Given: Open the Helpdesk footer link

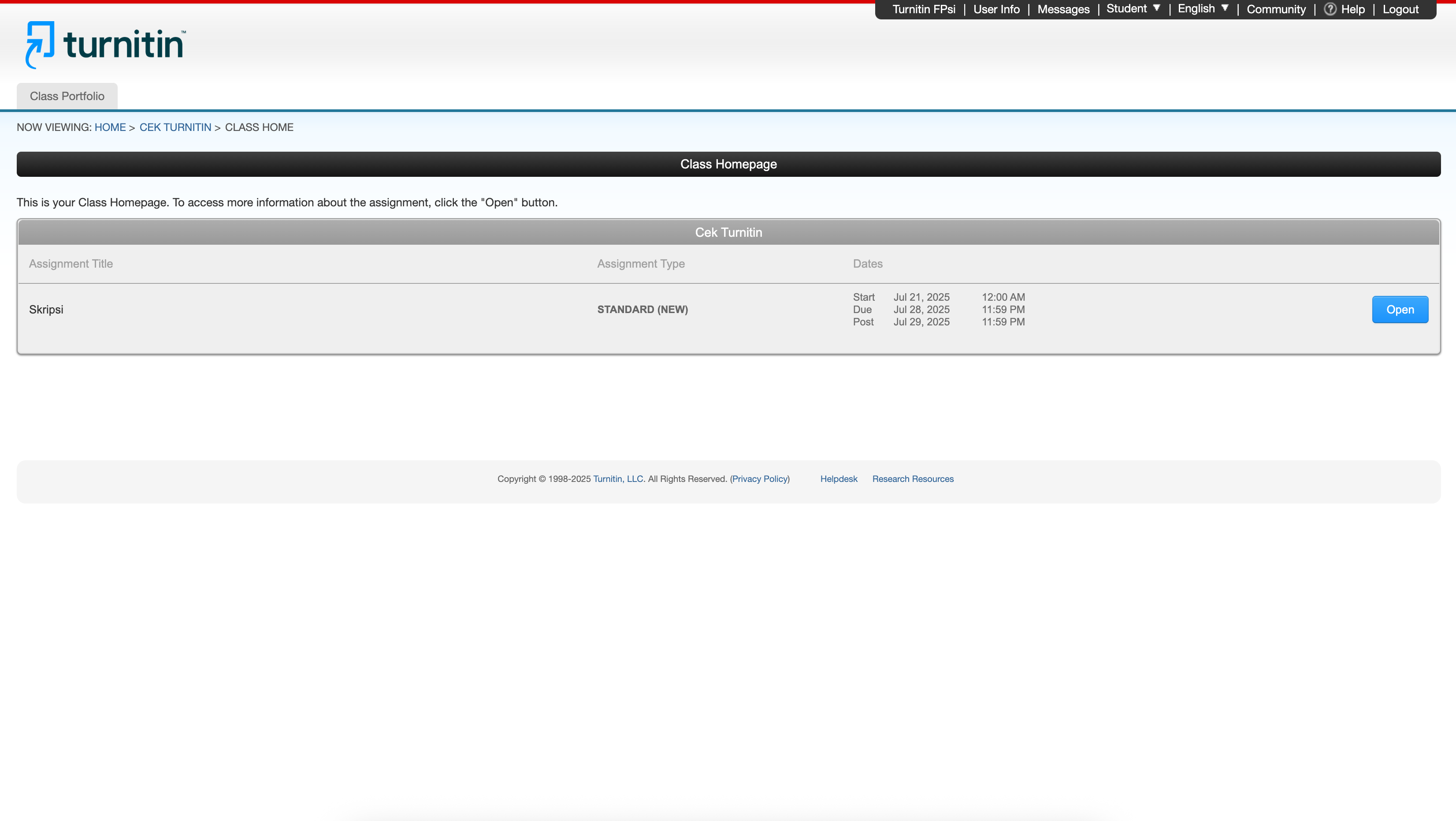Looking at the screenshot, I should coord(838,479).
